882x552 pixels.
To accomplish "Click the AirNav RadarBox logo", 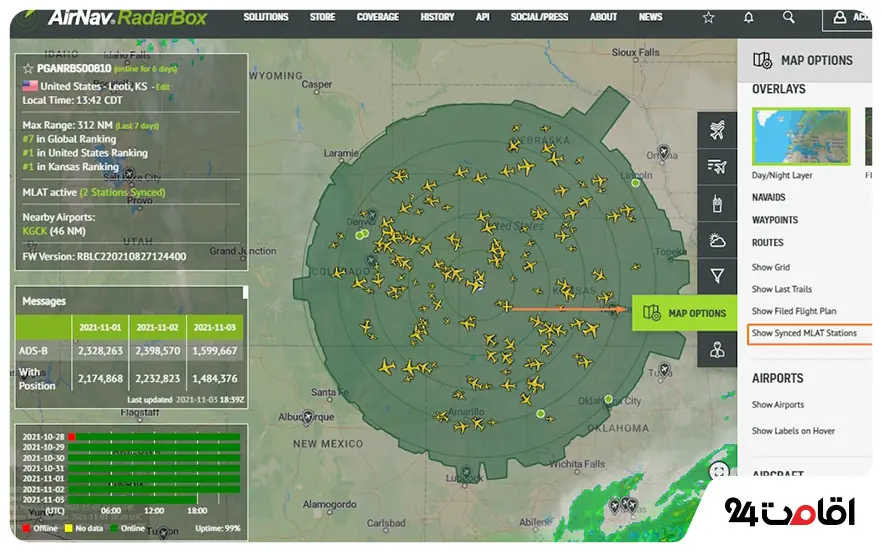I will pos(128,18).
